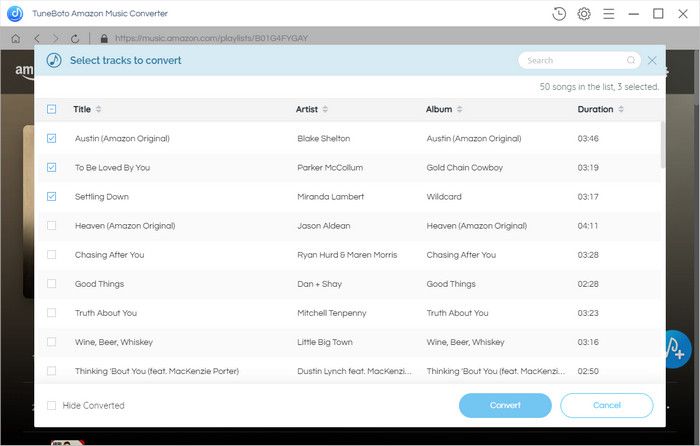Click the magnifier icon in search box
700x446 pixels.
pos(630,60)
